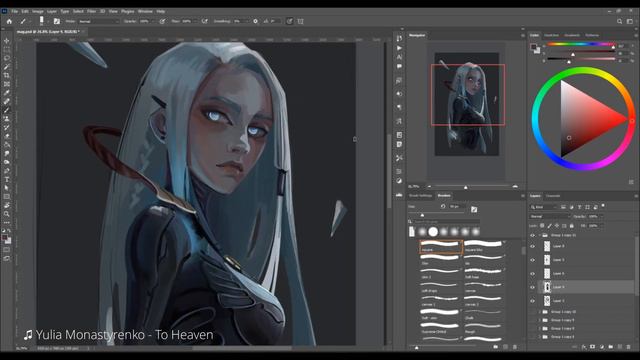Toggle lock all padlock icon
640x360 pixels.
coord(571,226)
